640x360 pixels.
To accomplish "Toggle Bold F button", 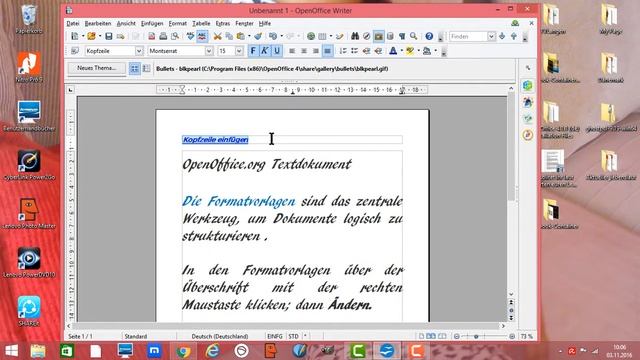I will 253,51.
